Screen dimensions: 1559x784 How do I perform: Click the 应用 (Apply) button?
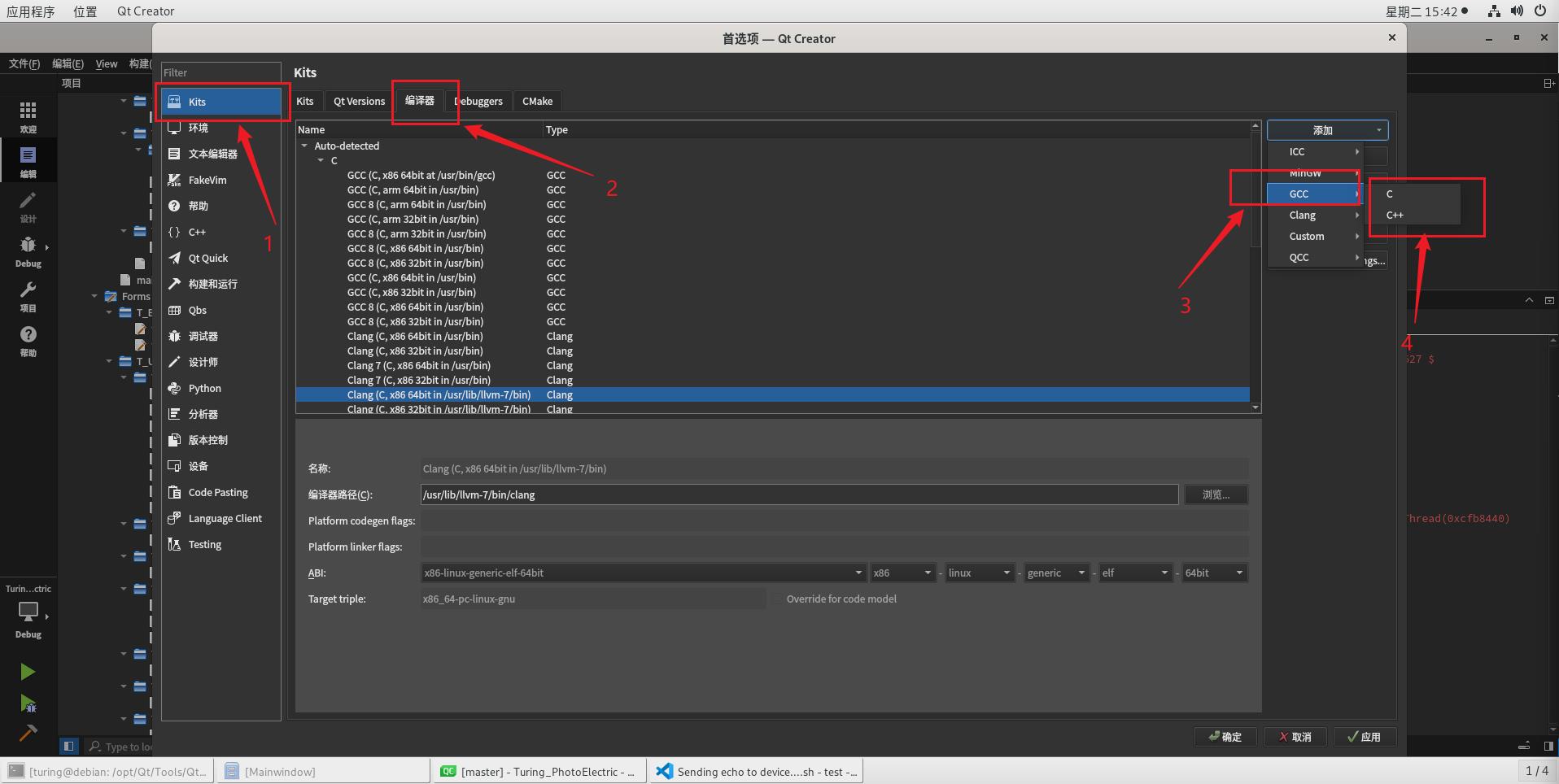tap(1365, 737)
